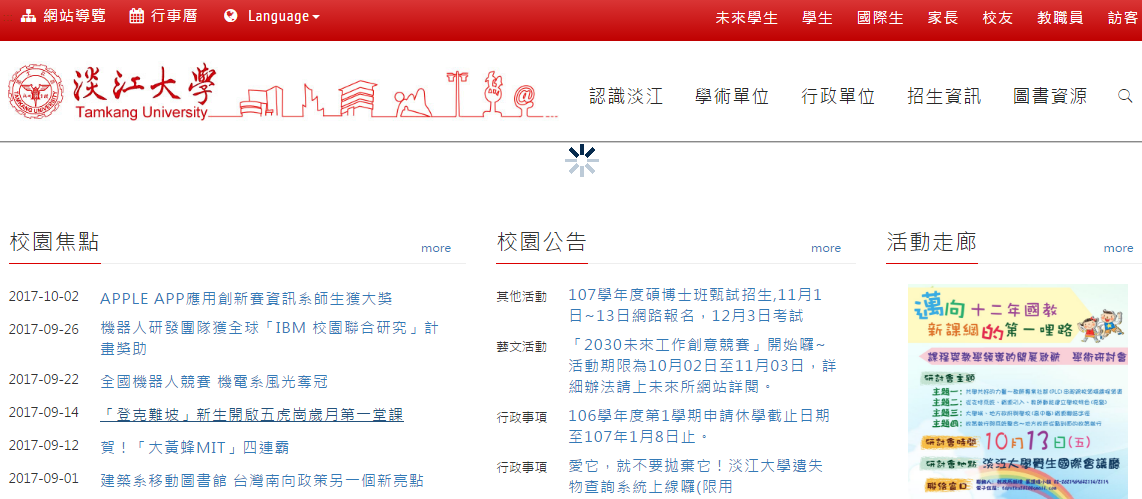Open news about IBM 校園聯合研究 grant
Screen dimensions: 1142x499
(x=269, y=338)
